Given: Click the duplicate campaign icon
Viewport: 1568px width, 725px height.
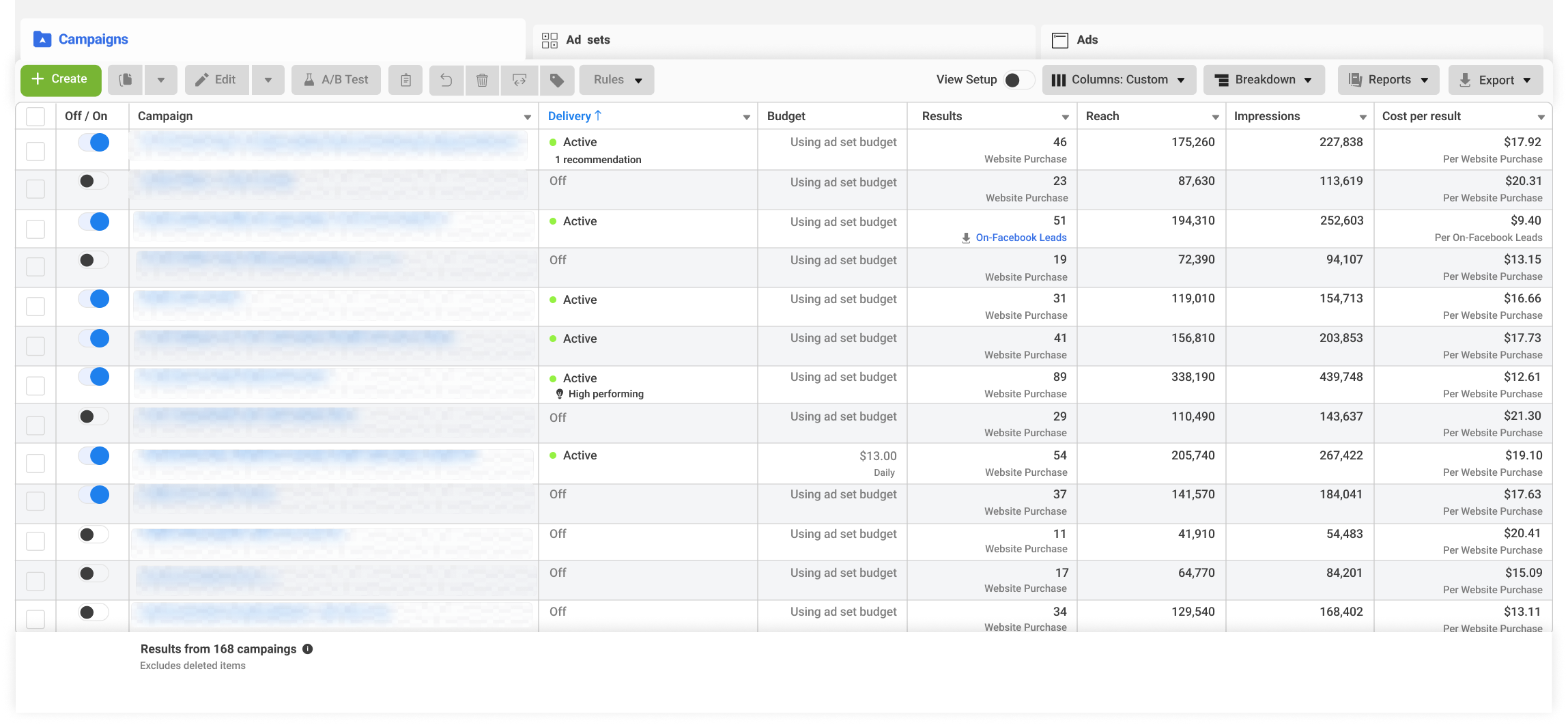Looking at the screenshot, I should pos(126,80).
